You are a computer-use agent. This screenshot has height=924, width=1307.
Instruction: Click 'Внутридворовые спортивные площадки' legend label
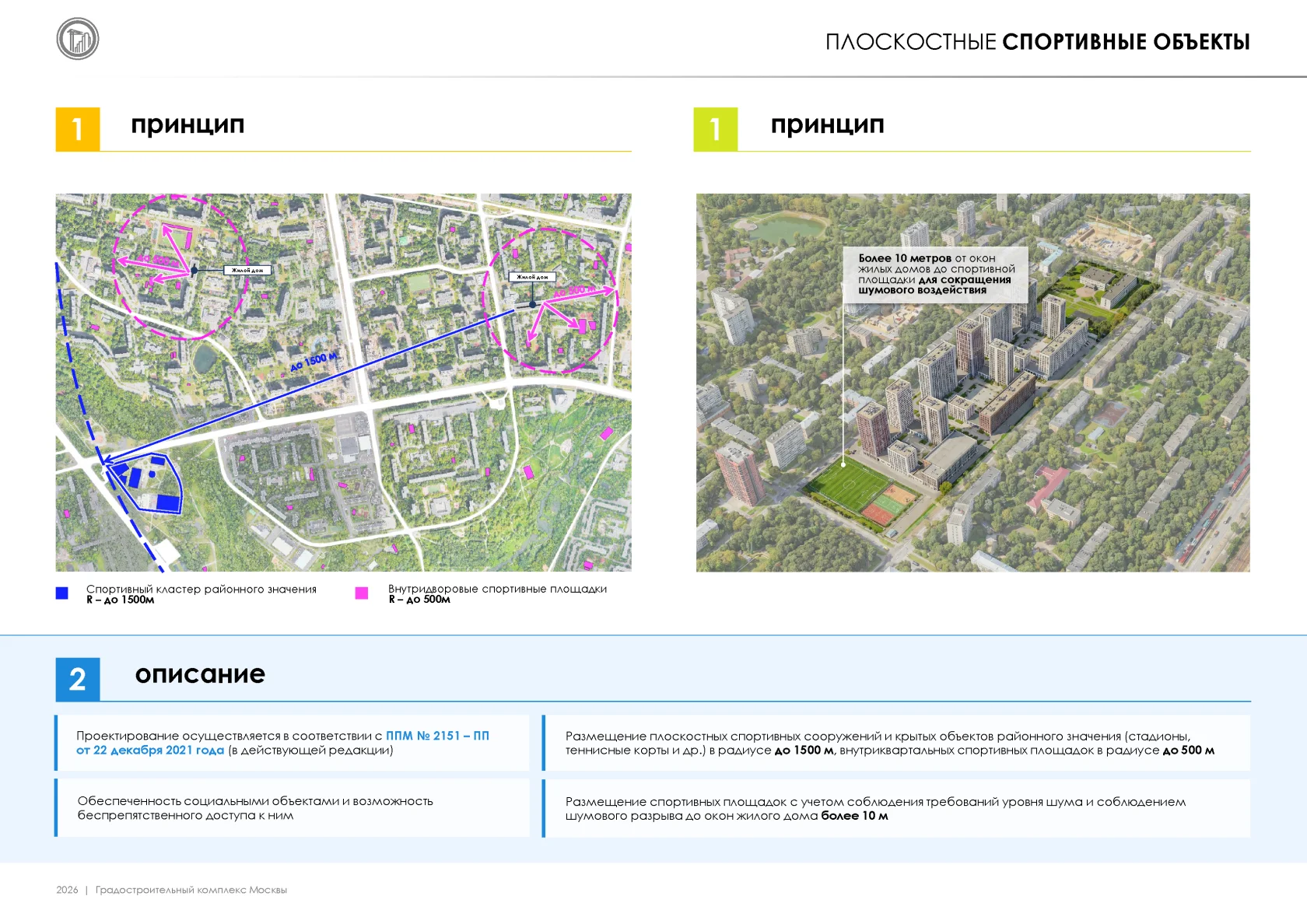tap(498, 589)
